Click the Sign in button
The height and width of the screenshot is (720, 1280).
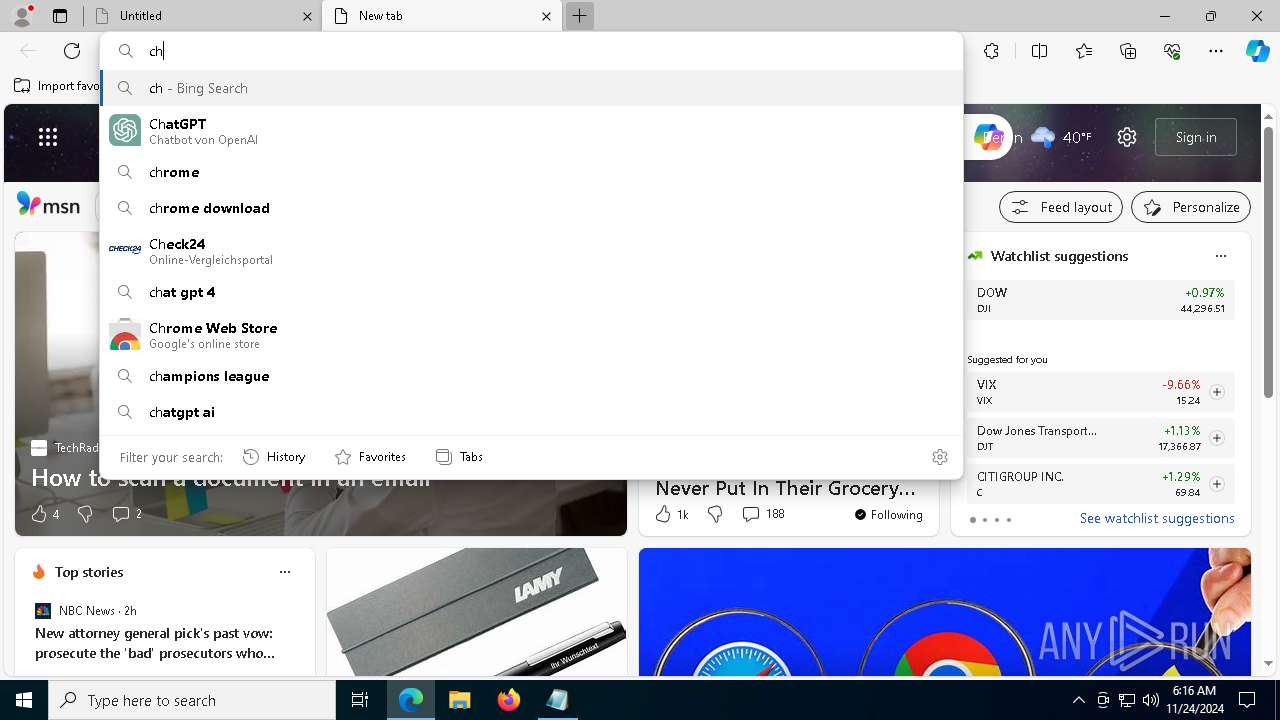point(1196,137)
